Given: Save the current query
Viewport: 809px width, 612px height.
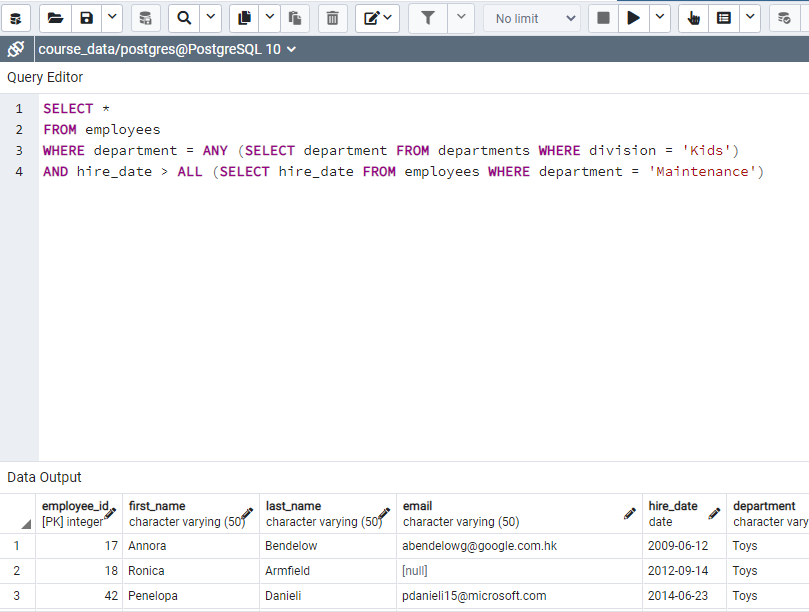Looking at the screenshot, I should (x=85, y=17).
